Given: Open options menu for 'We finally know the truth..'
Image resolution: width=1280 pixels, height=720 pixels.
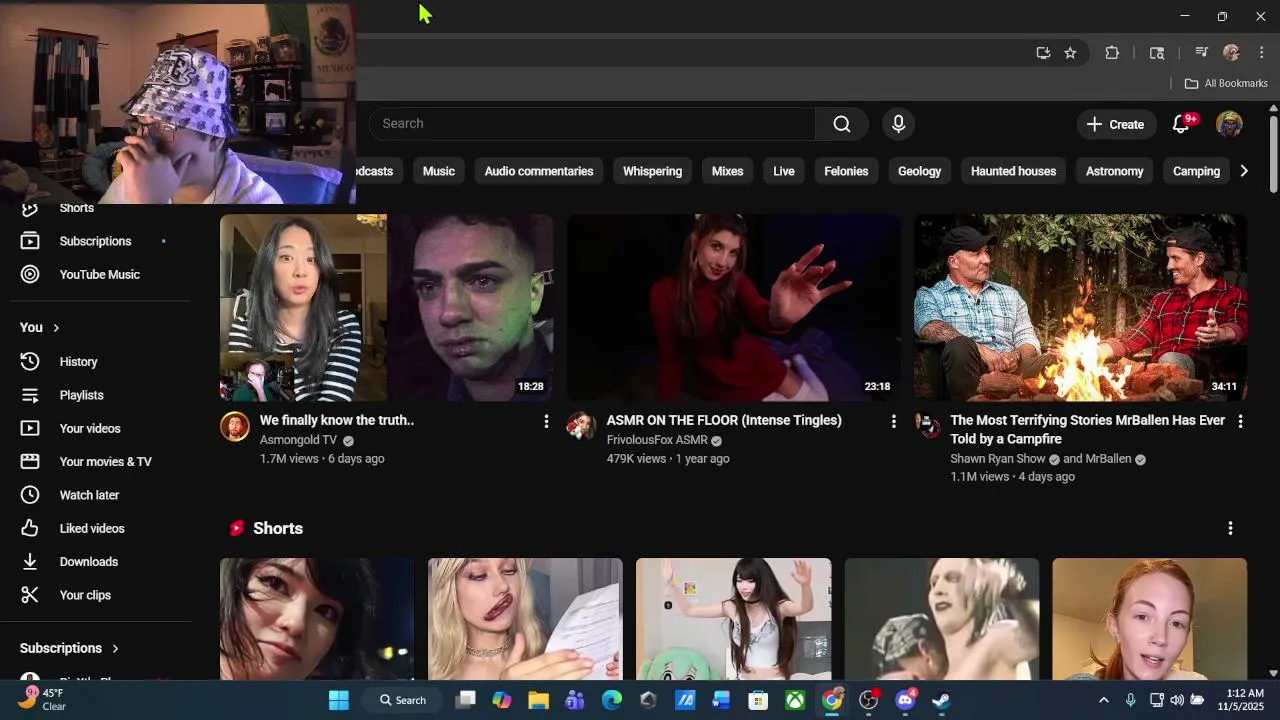Looking at the screenshot, I should tap(546, 422).
